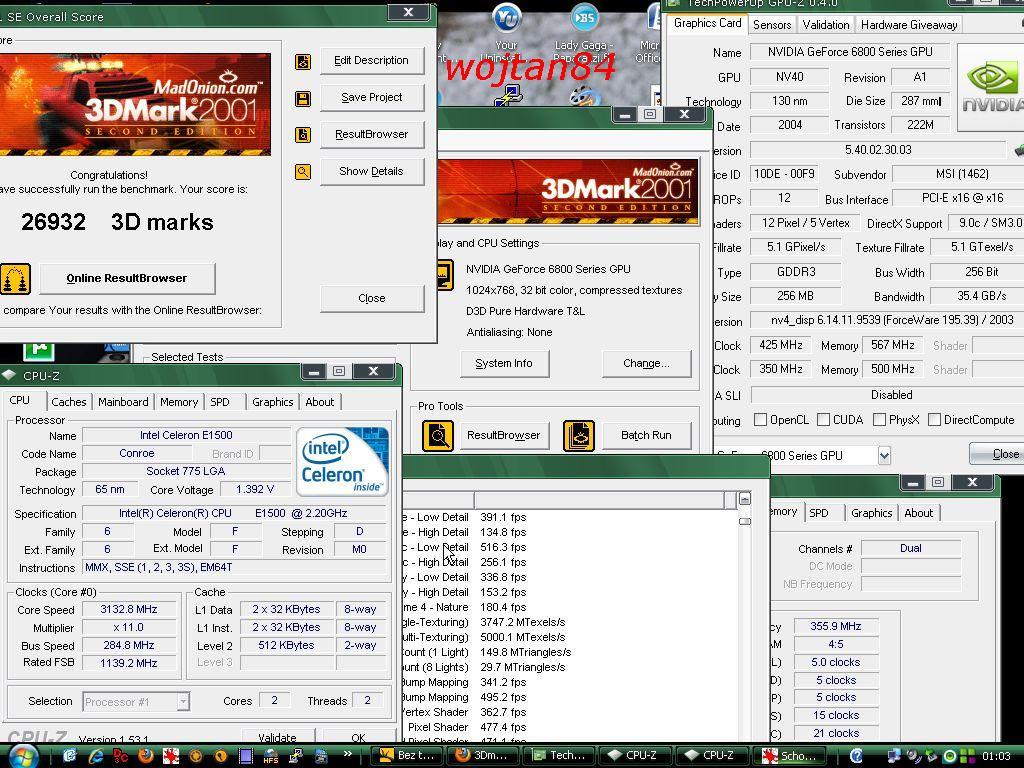The width and height of the screenshot is (1024, 768).
Task: Enable the OpenCL checkbox in GPU-Z
Action: [760, 420]
